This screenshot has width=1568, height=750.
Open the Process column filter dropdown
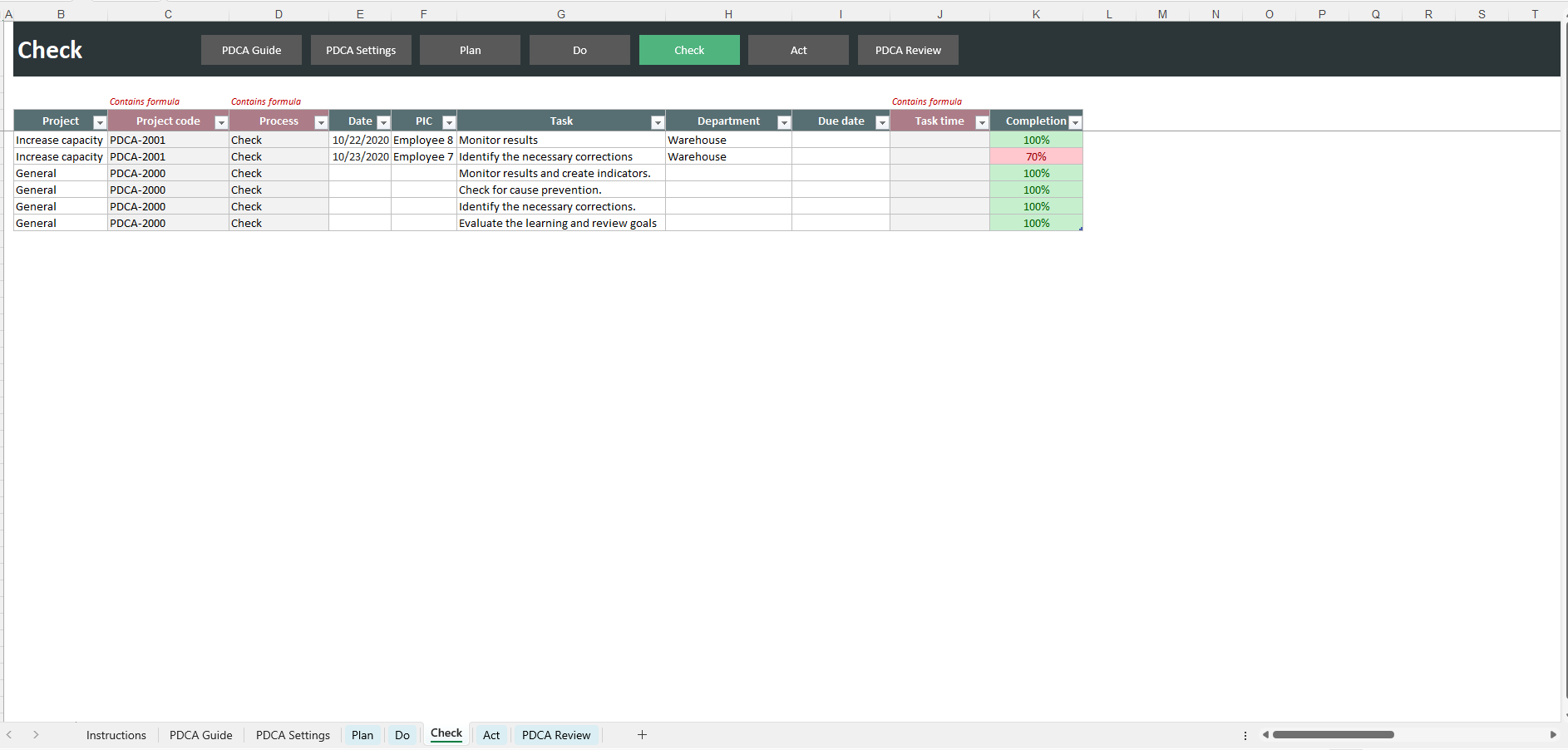tap(321, 121)
